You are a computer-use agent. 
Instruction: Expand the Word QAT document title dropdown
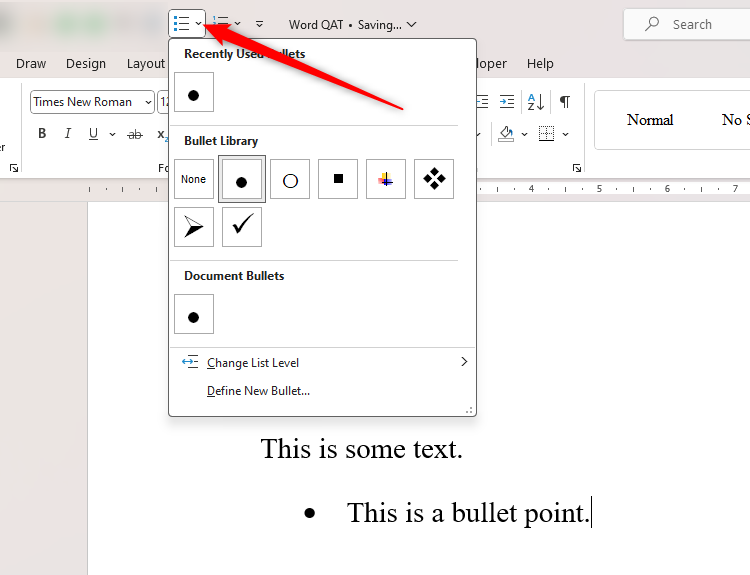(x=412, y=24)
